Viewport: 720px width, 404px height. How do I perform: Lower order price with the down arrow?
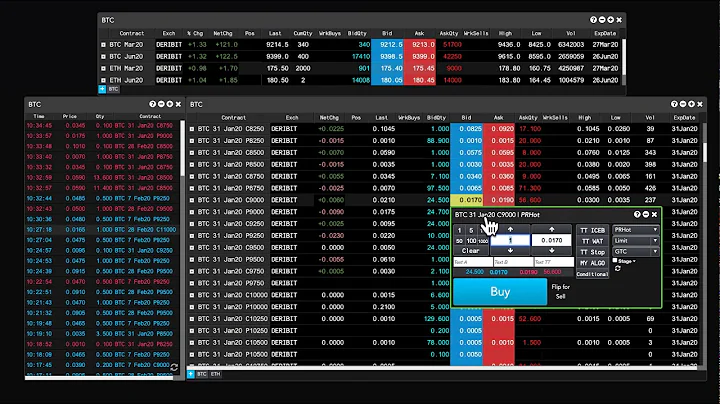[551, 251]
